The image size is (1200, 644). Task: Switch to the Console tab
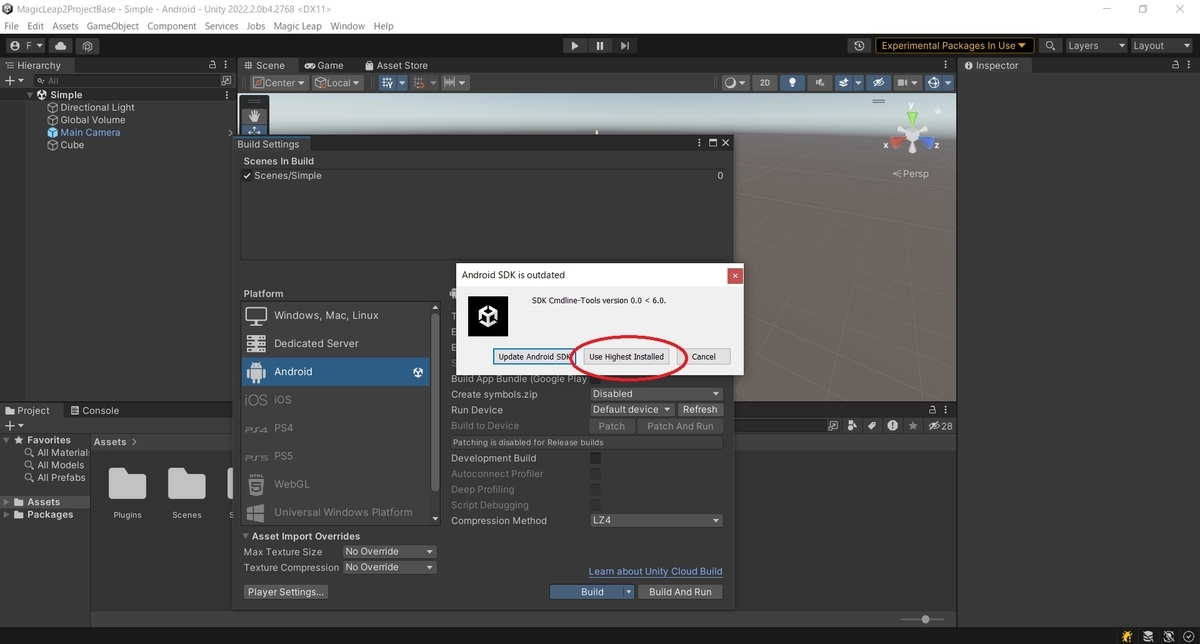93,410
